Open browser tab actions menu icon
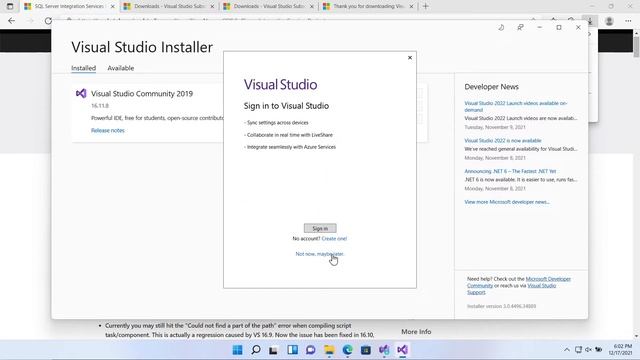 pyautogui.click(x=10, y=7)
